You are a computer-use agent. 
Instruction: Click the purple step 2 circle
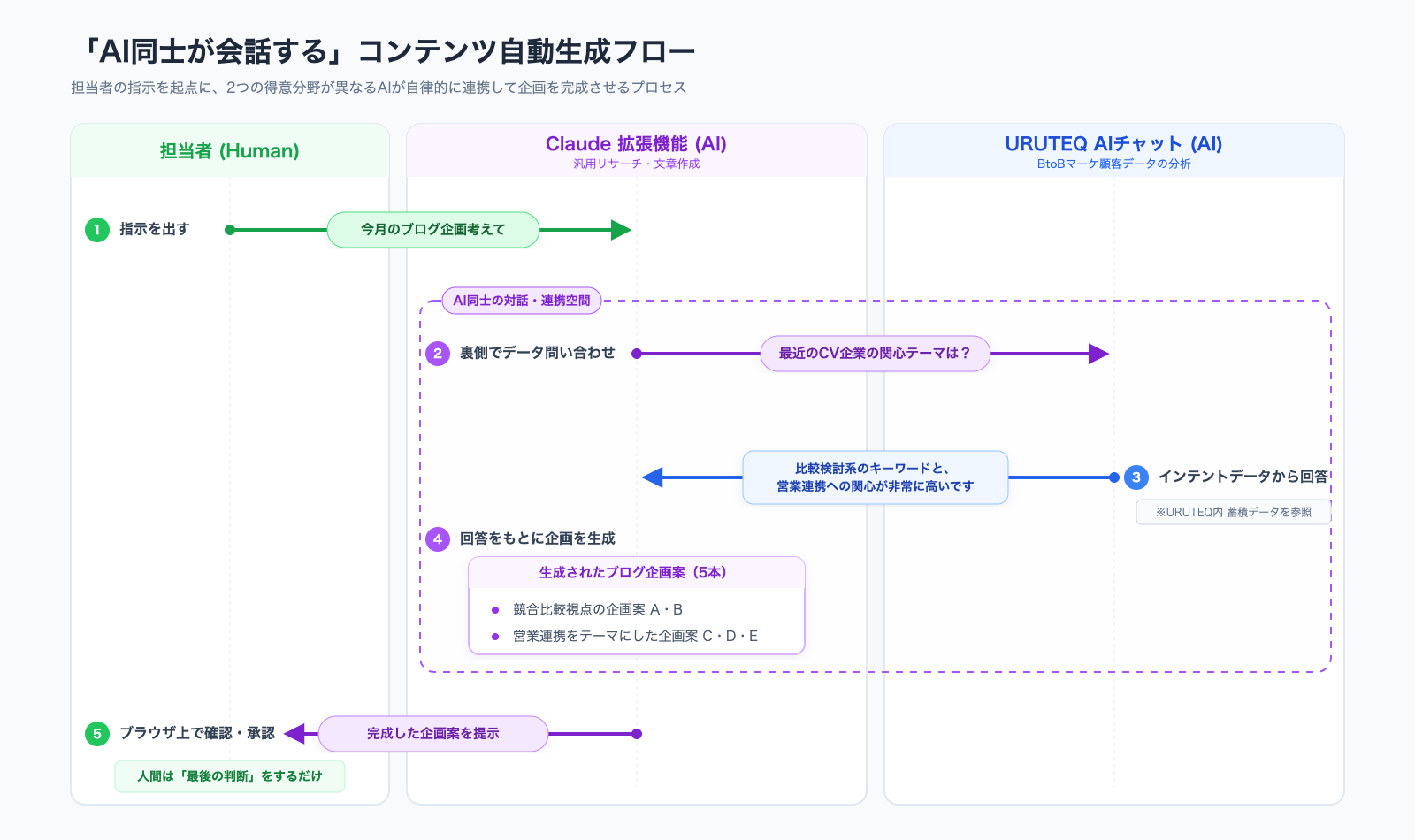[x=438, y=354]
